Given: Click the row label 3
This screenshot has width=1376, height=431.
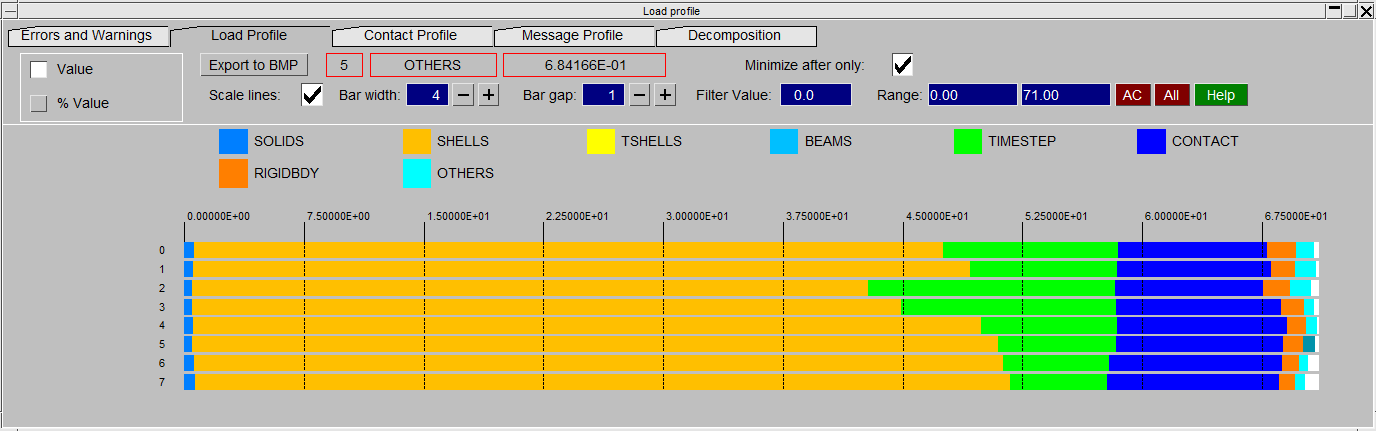Looking at the screenshot, I should click(162, 307).
